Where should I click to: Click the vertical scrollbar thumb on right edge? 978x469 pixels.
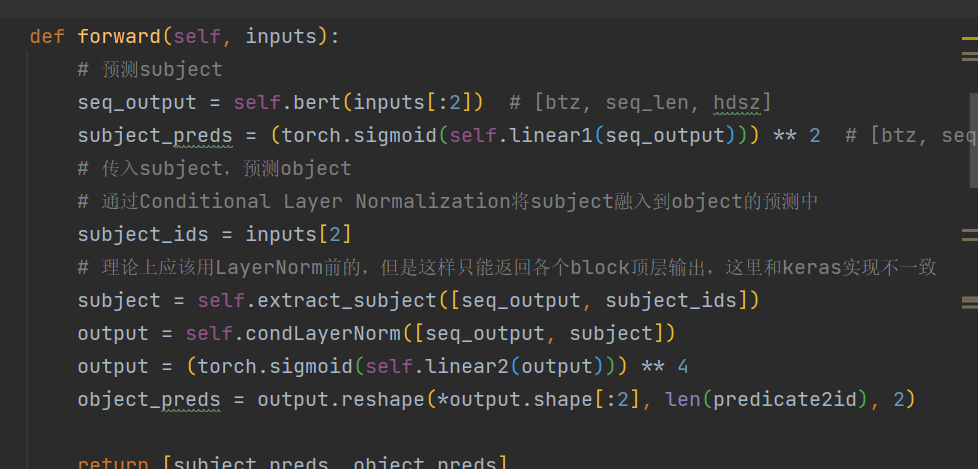(974, 140)
